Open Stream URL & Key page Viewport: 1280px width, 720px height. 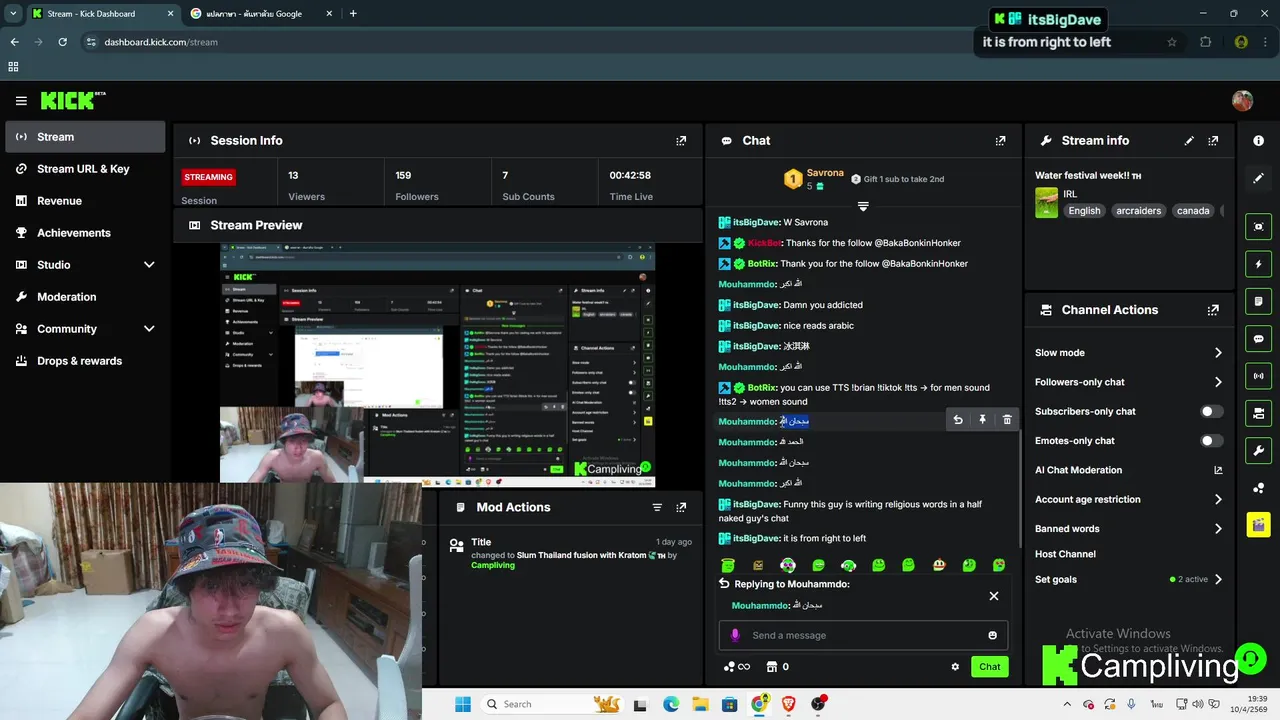(85, 169)
